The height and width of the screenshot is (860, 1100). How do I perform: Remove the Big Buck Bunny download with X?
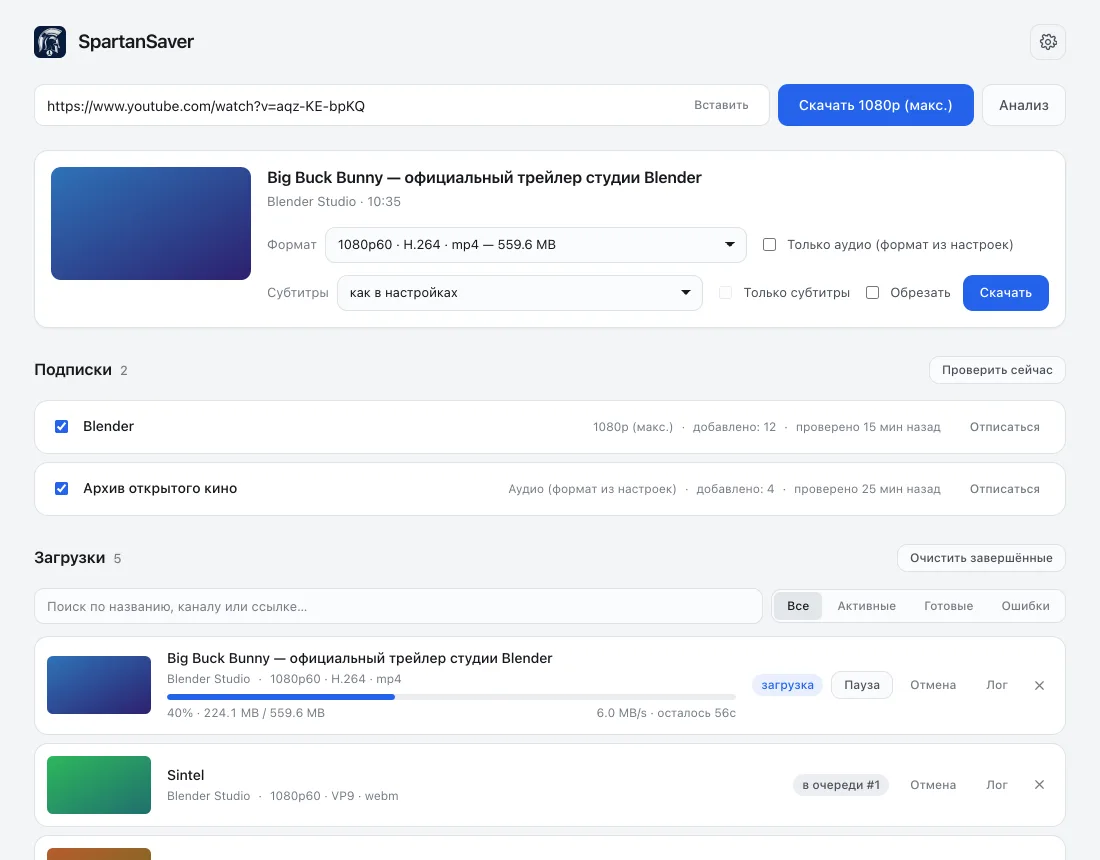pyautogui.click(x=1040, y=685)
